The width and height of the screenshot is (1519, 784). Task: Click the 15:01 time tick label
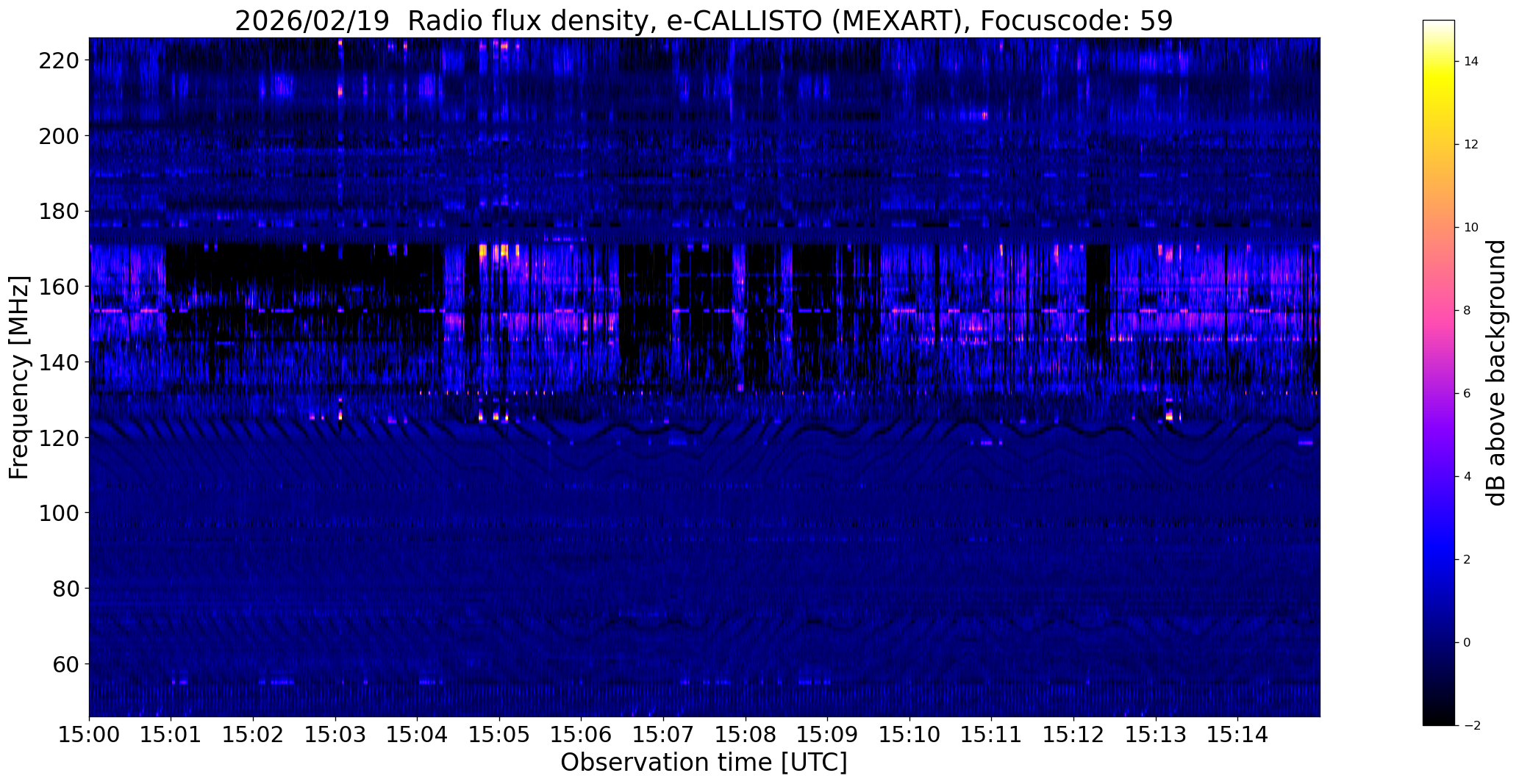point(171,735)
